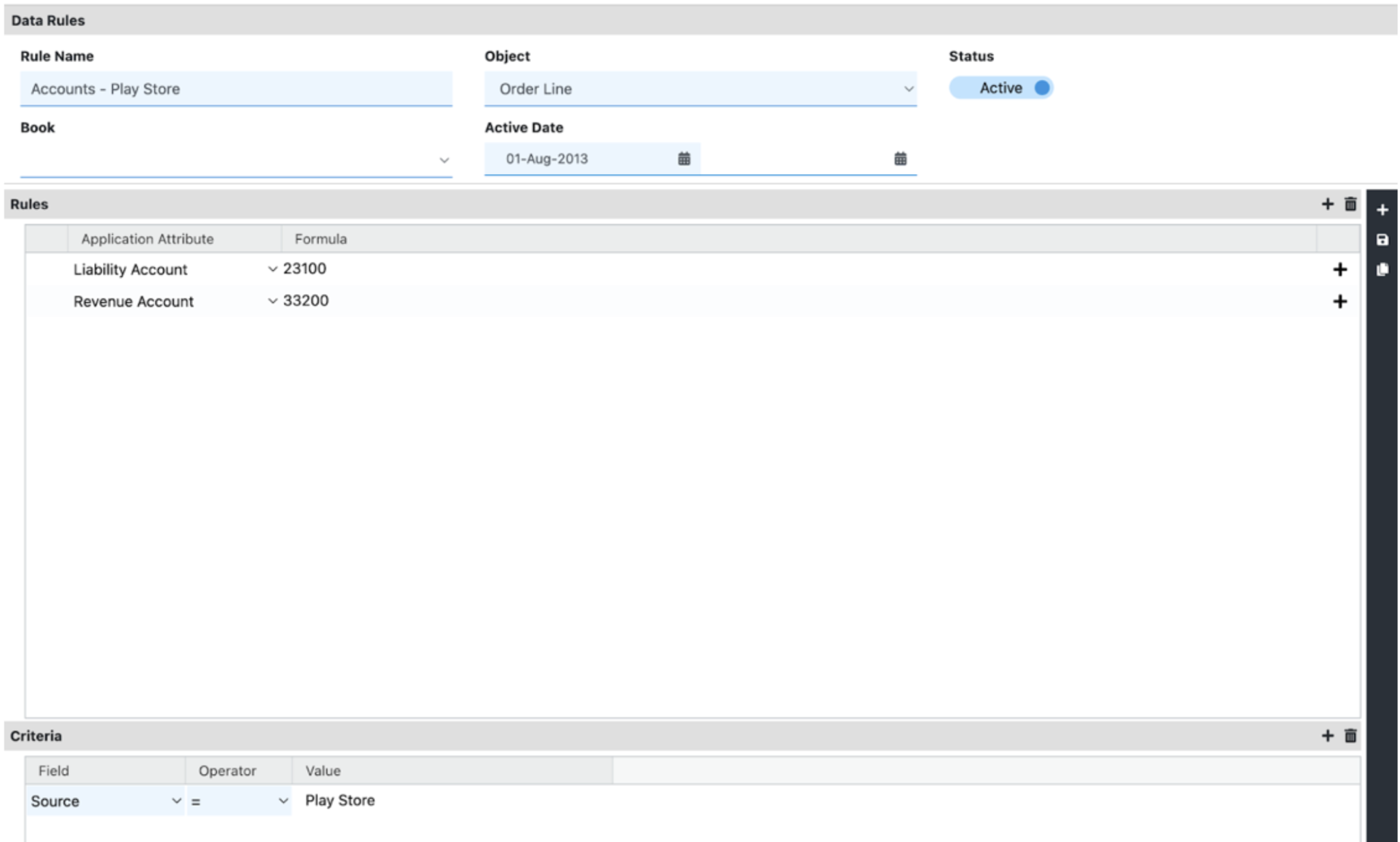The height and width of the screenshot is (842, 1400).
Task: Click the 33200 formula cell
Action: click(x=306, y=301)
